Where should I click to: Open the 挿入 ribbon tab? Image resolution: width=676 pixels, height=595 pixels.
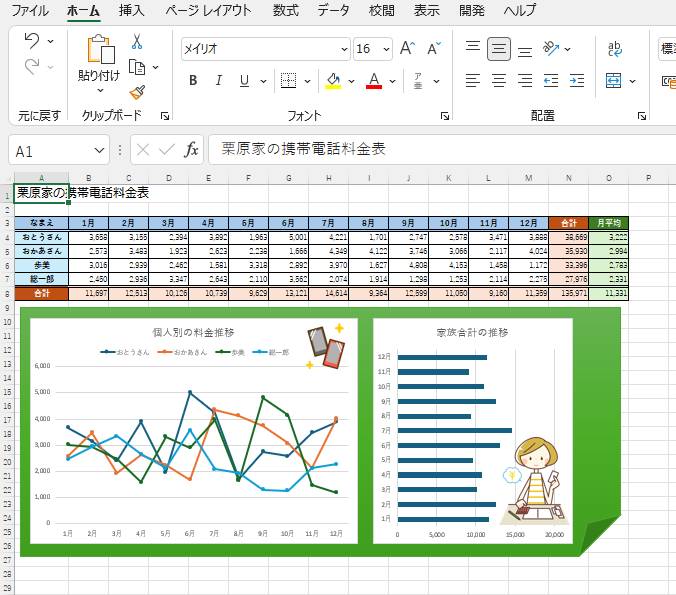click(x=131, y=11)
